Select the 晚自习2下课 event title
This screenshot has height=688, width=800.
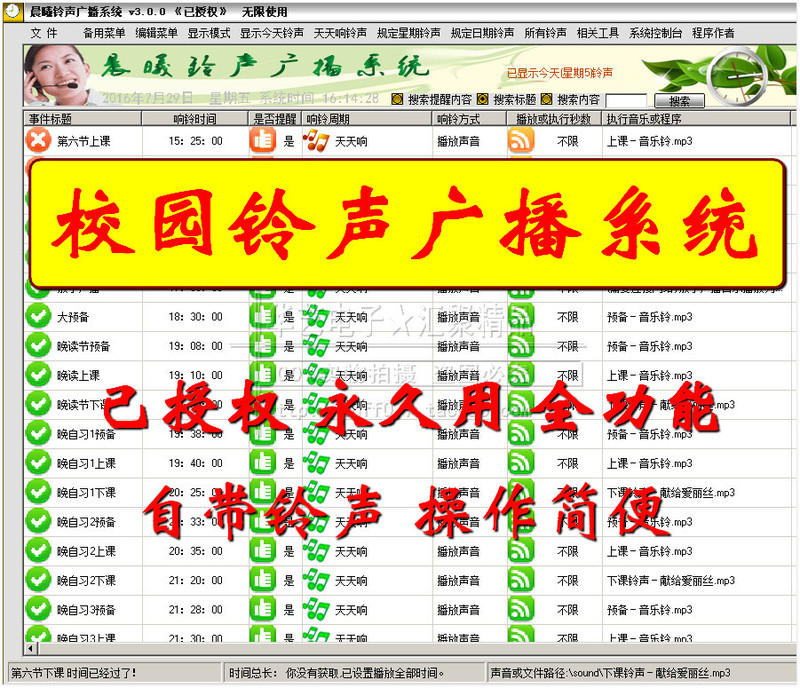point(86,581)
